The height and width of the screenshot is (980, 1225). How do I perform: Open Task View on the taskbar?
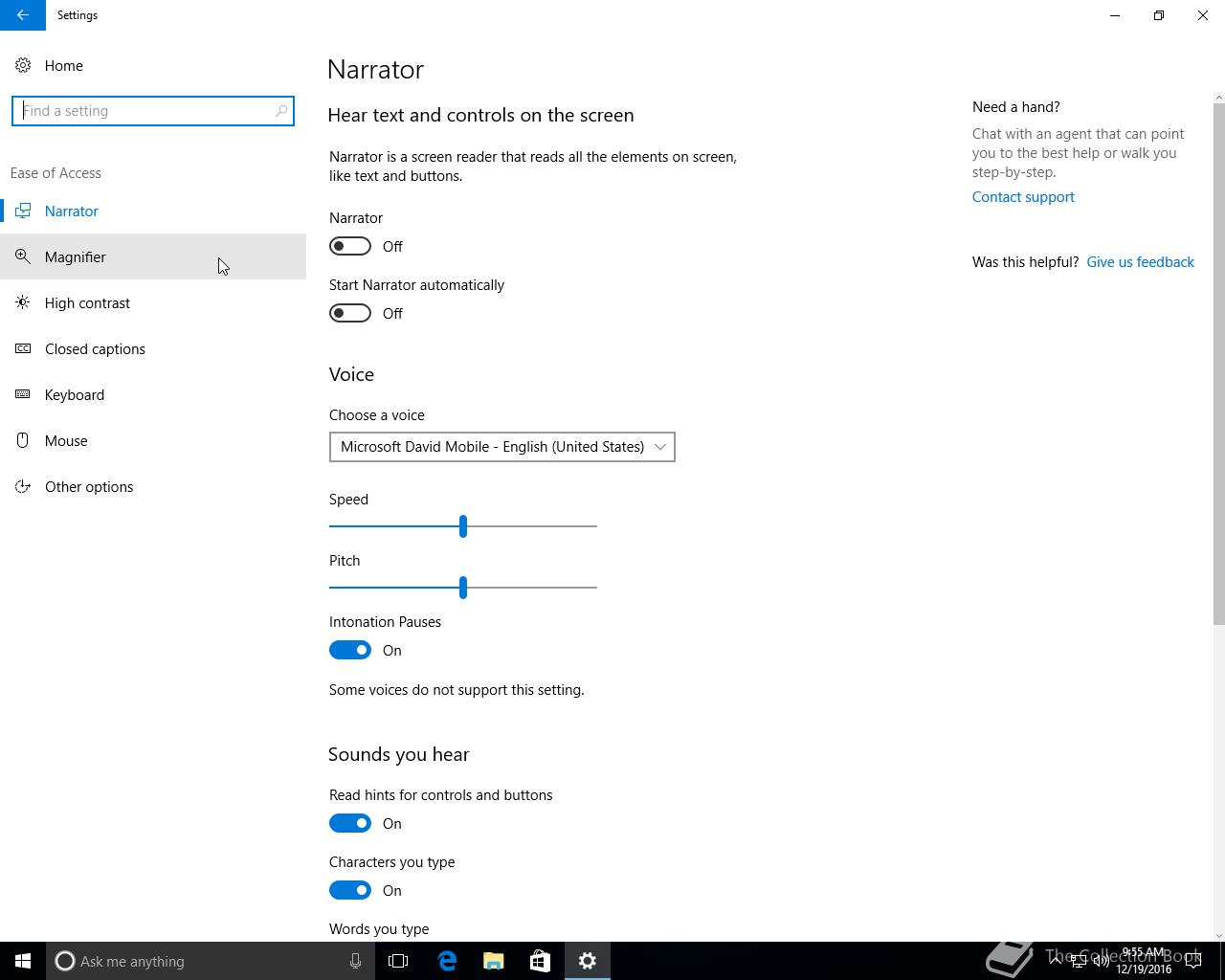(x=398, y=961)
